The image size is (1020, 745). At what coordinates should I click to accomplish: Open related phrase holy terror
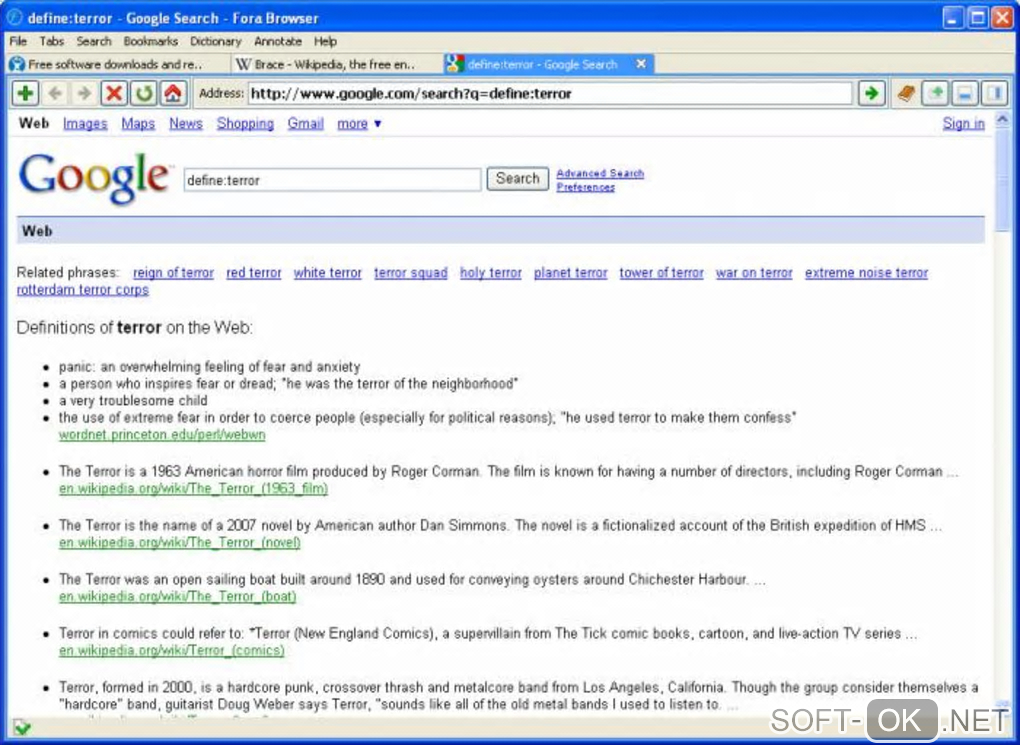tap(490, 273)
